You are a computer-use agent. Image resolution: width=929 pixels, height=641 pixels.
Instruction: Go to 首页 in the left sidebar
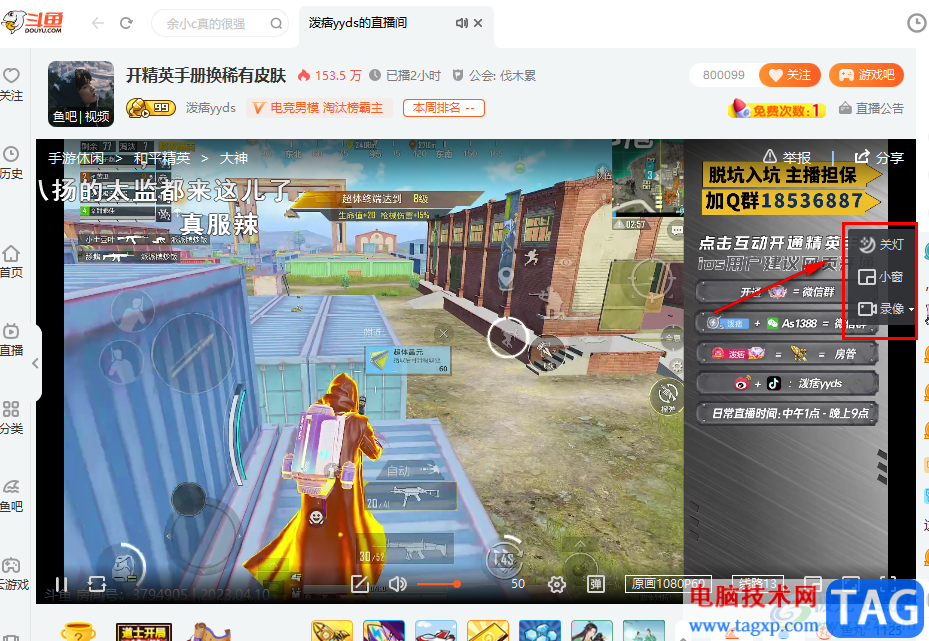(11, 262)
